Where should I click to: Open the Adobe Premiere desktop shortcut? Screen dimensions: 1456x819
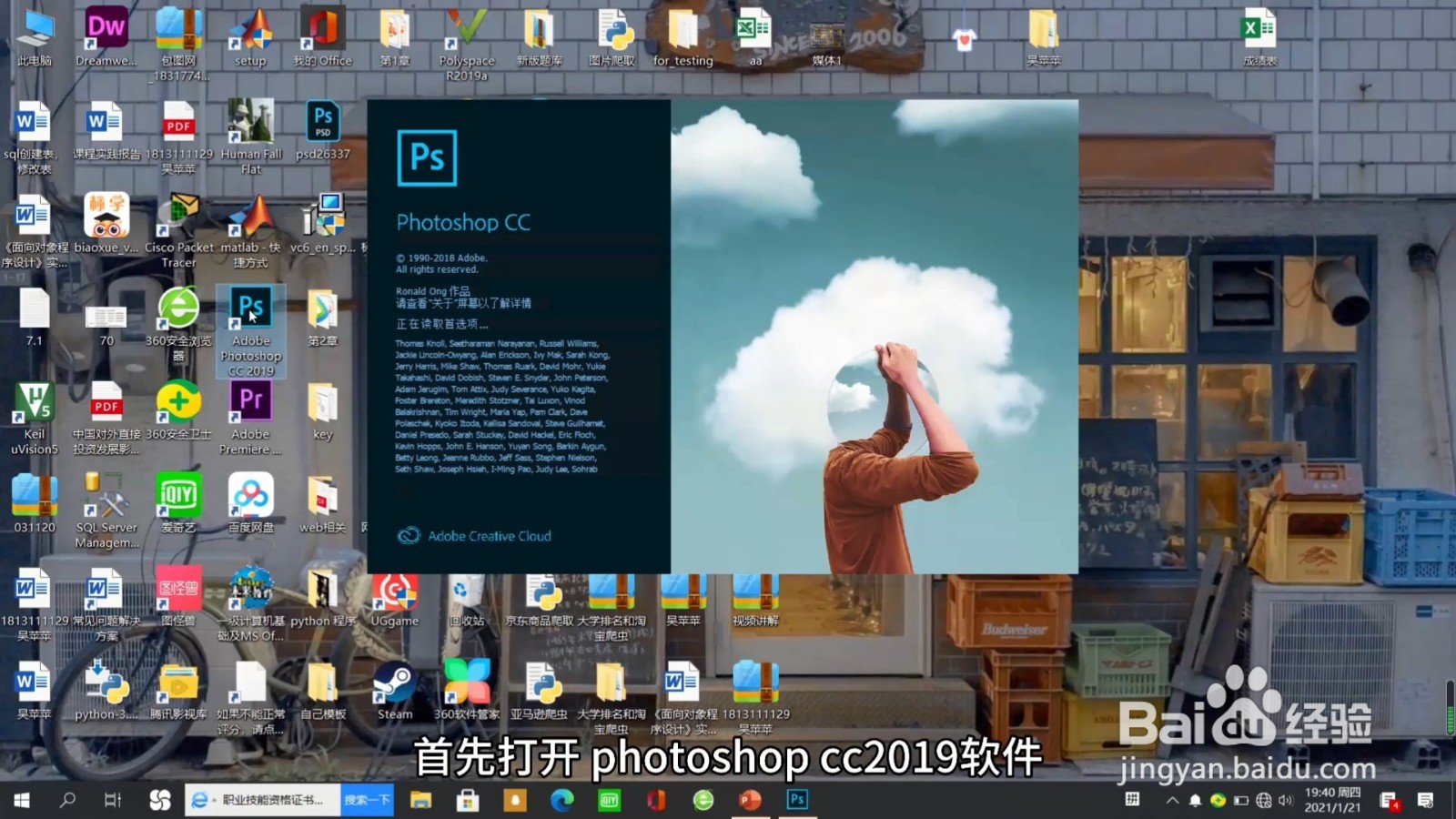[x=250, y=418]
